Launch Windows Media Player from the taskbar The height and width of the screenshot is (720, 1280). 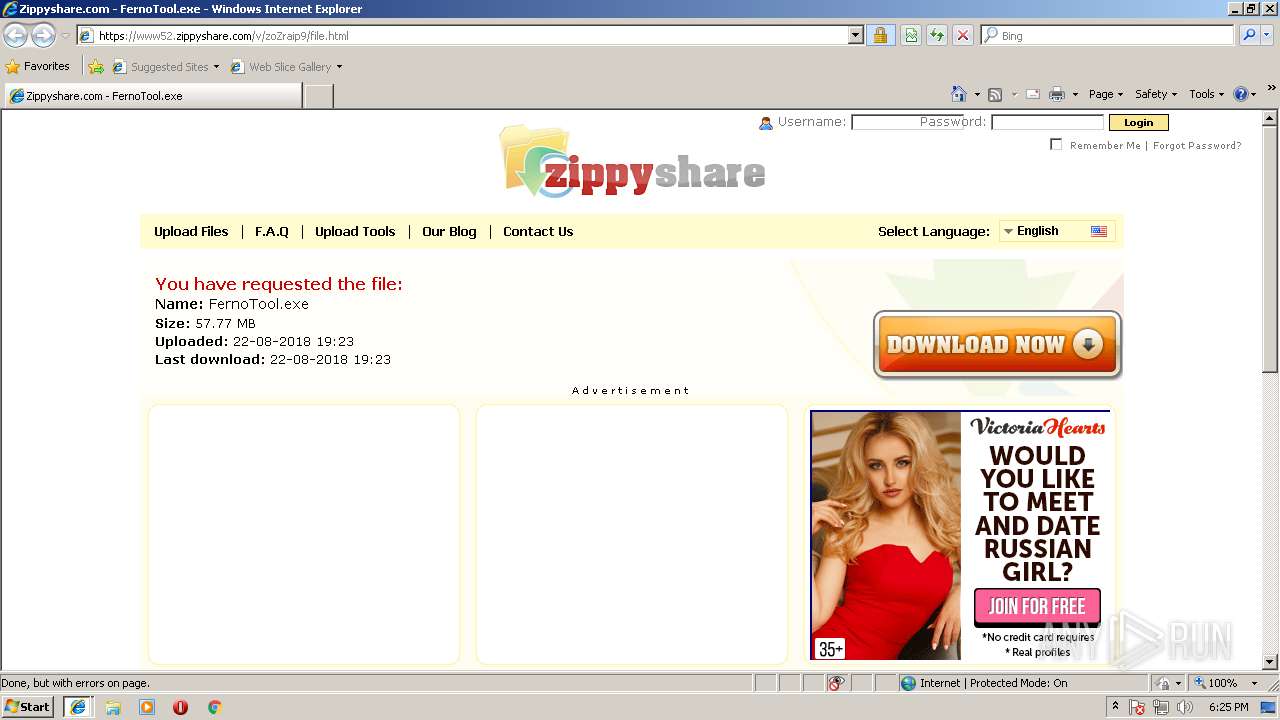pos(147,707)
